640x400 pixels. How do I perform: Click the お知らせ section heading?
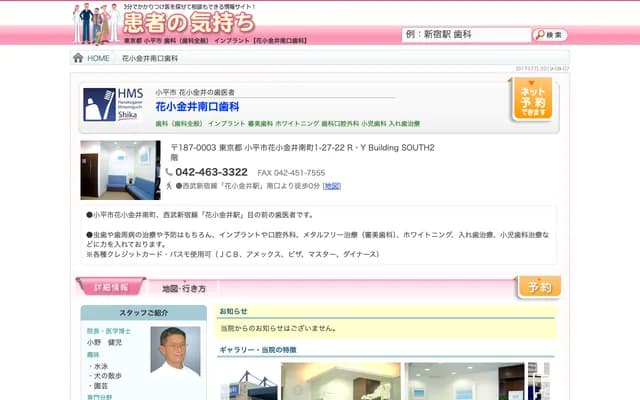click(x=233, y=311)
